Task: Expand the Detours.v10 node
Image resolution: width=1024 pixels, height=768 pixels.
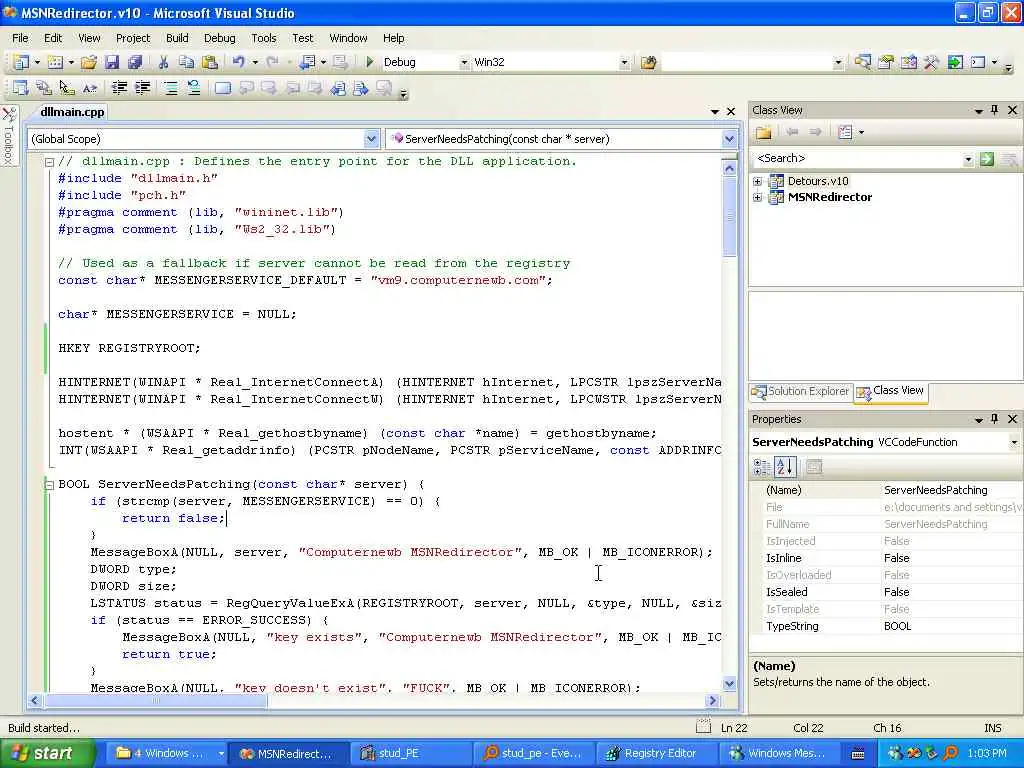Action: (x=758, y=182)
